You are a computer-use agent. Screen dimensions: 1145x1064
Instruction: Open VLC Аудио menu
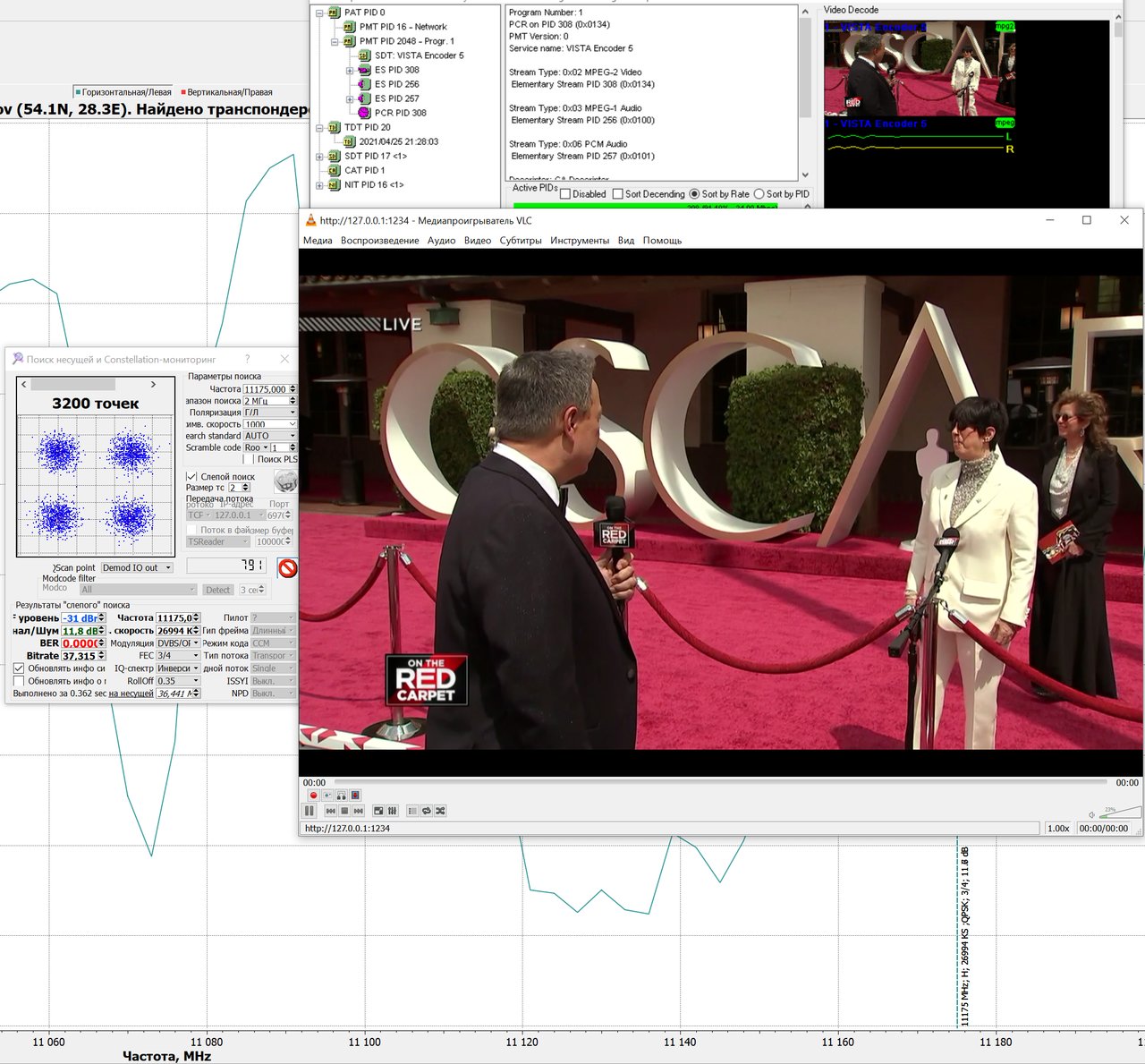[x=441, y=240]
